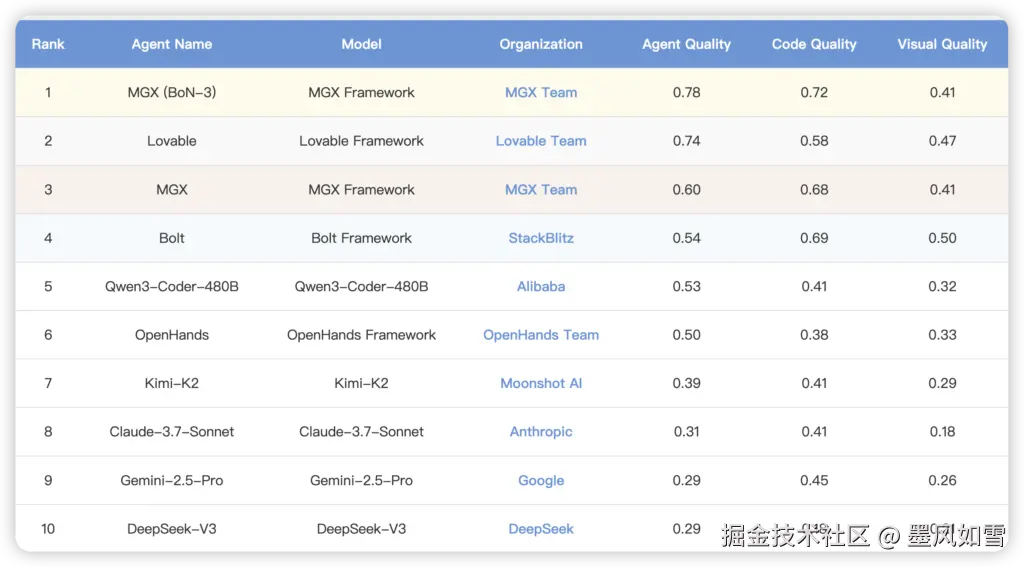Select the 0.32 Visual Quality value
This screenshot has height=567, width=1024.
(x=942, y=286)
